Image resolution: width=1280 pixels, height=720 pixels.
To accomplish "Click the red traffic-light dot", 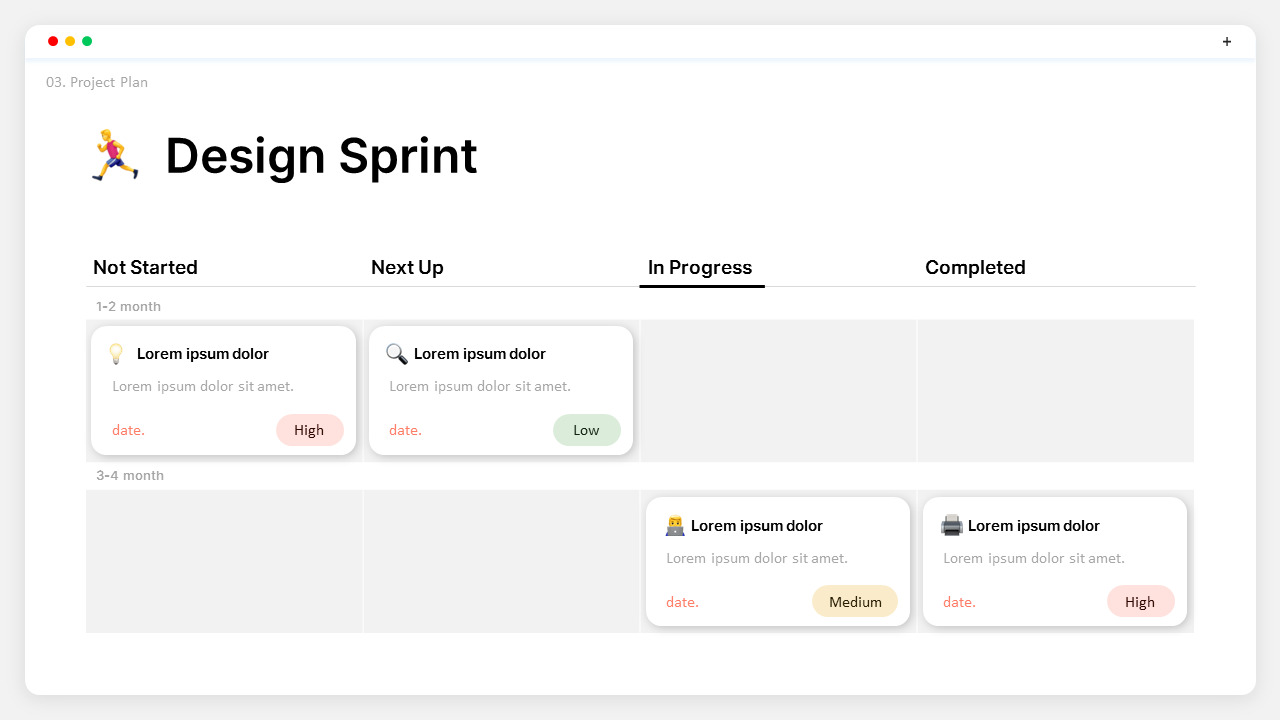I will (52, 41).
